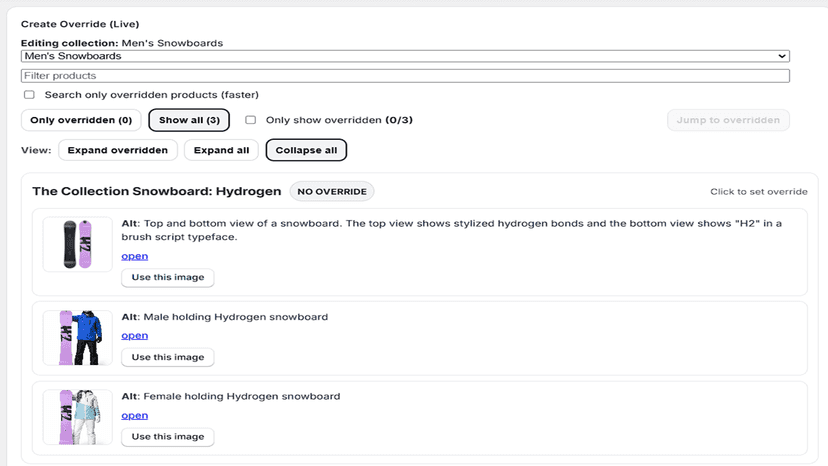Click the Filter products input field
This screenshot has width=828, height=466.
(405, 76)
